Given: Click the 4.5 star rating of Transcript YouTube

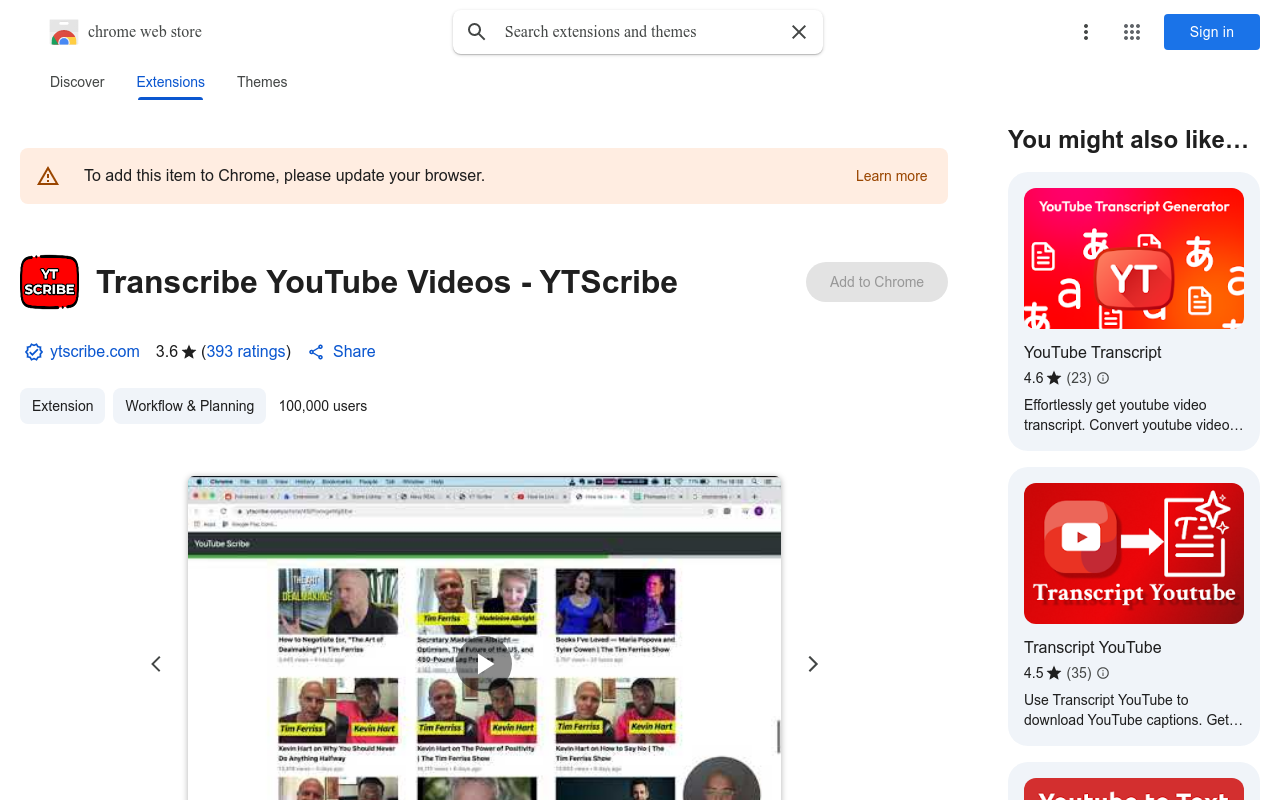Looking at the screenshot, I should [x=1042, y=673].
